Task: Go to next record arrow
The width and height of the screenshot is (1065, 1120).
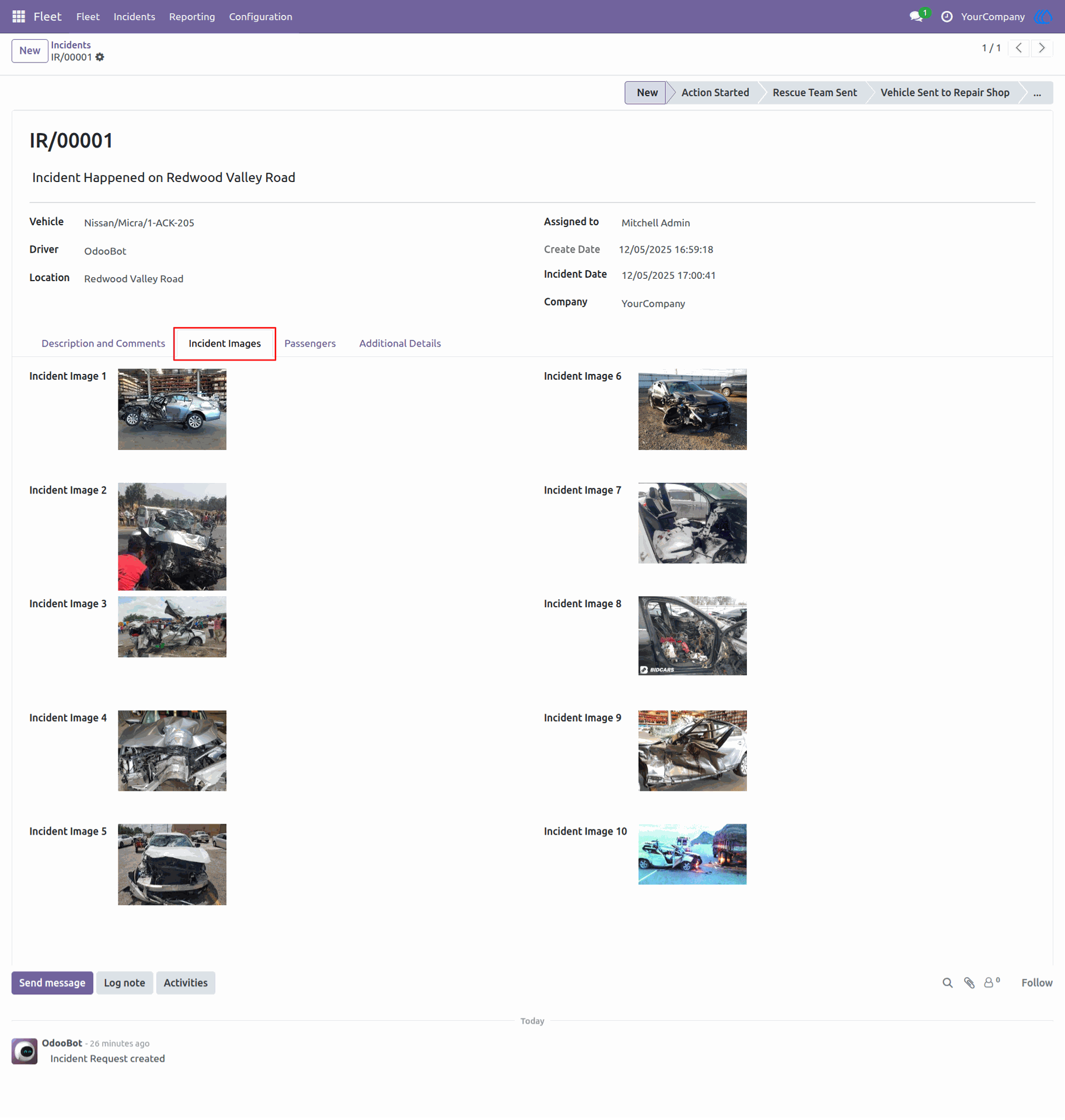Action: point(1042,48)
